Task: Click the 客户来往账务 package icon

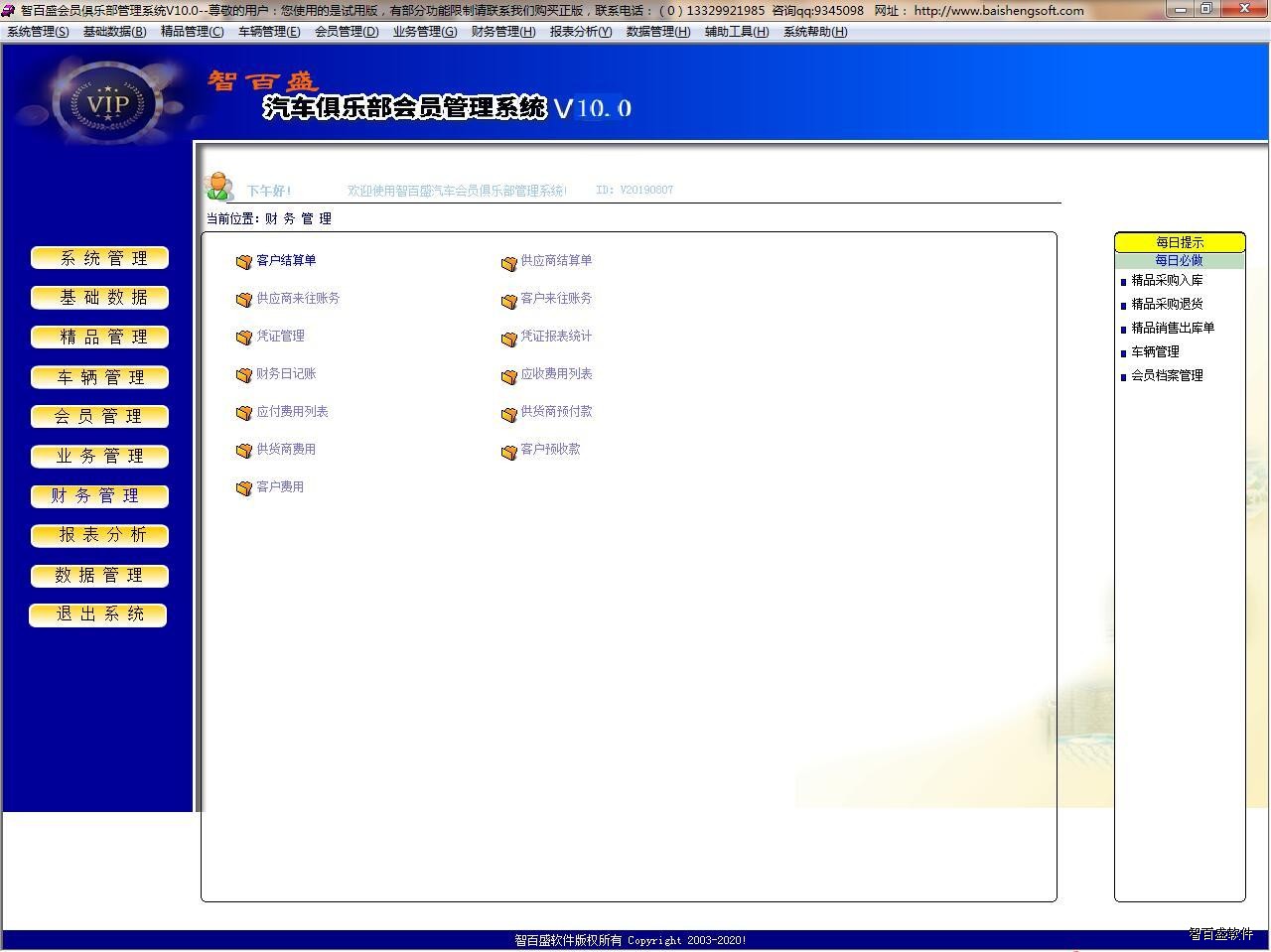Action: tap(509, 300)
